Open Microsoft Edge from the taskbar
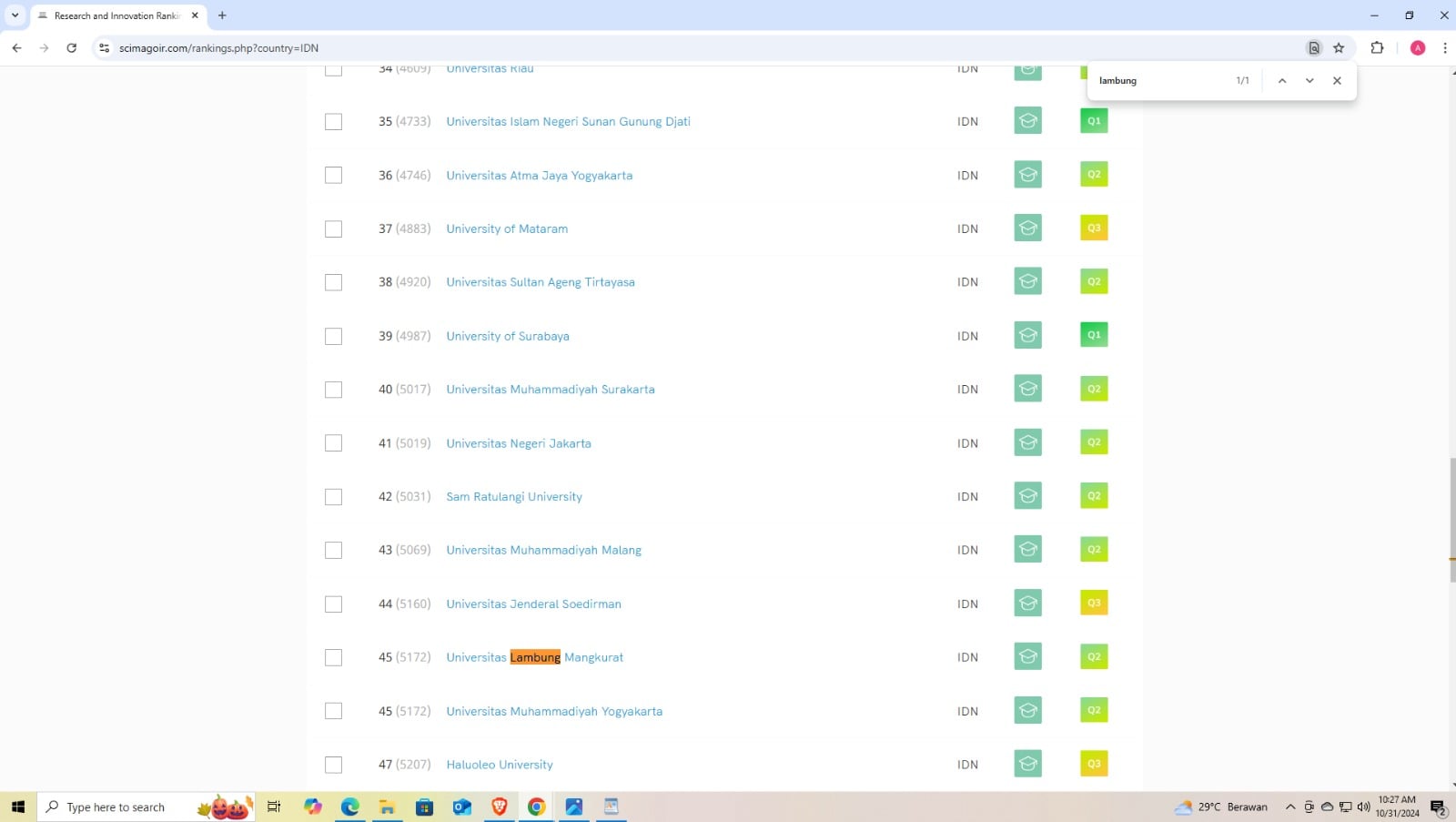The width and height of the screenshot is (1456, 822). pos(350,807)
